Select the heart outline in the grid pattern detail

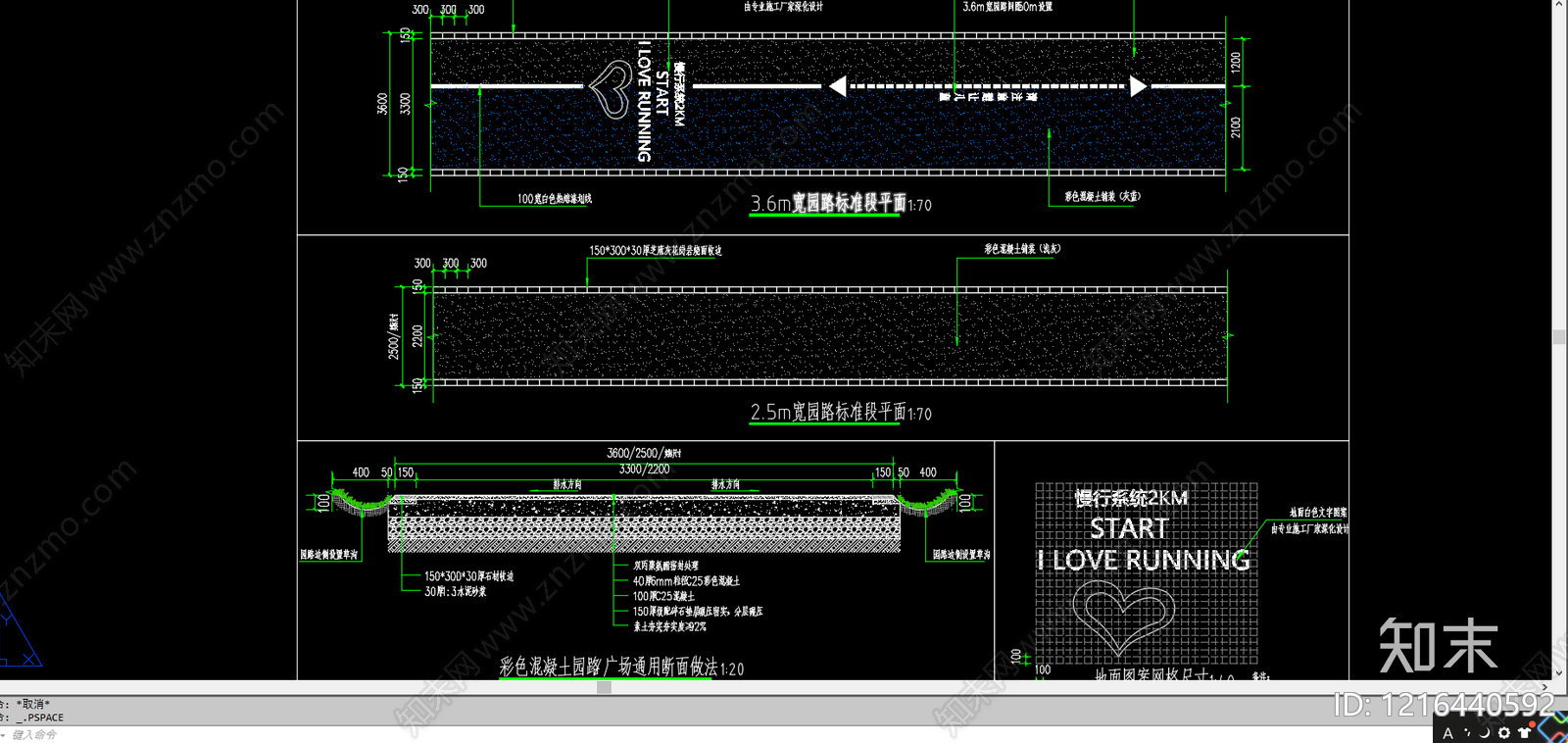click(1124, 616)
